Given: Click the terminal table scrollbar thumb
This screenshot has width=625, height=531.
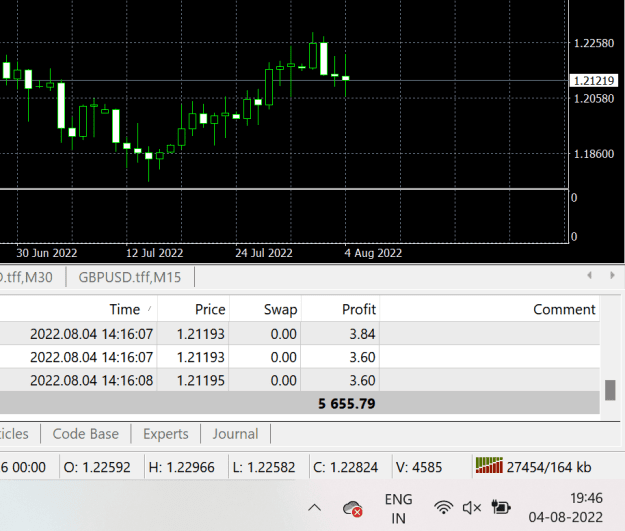Looking at the screenshot, I should 610,390.
